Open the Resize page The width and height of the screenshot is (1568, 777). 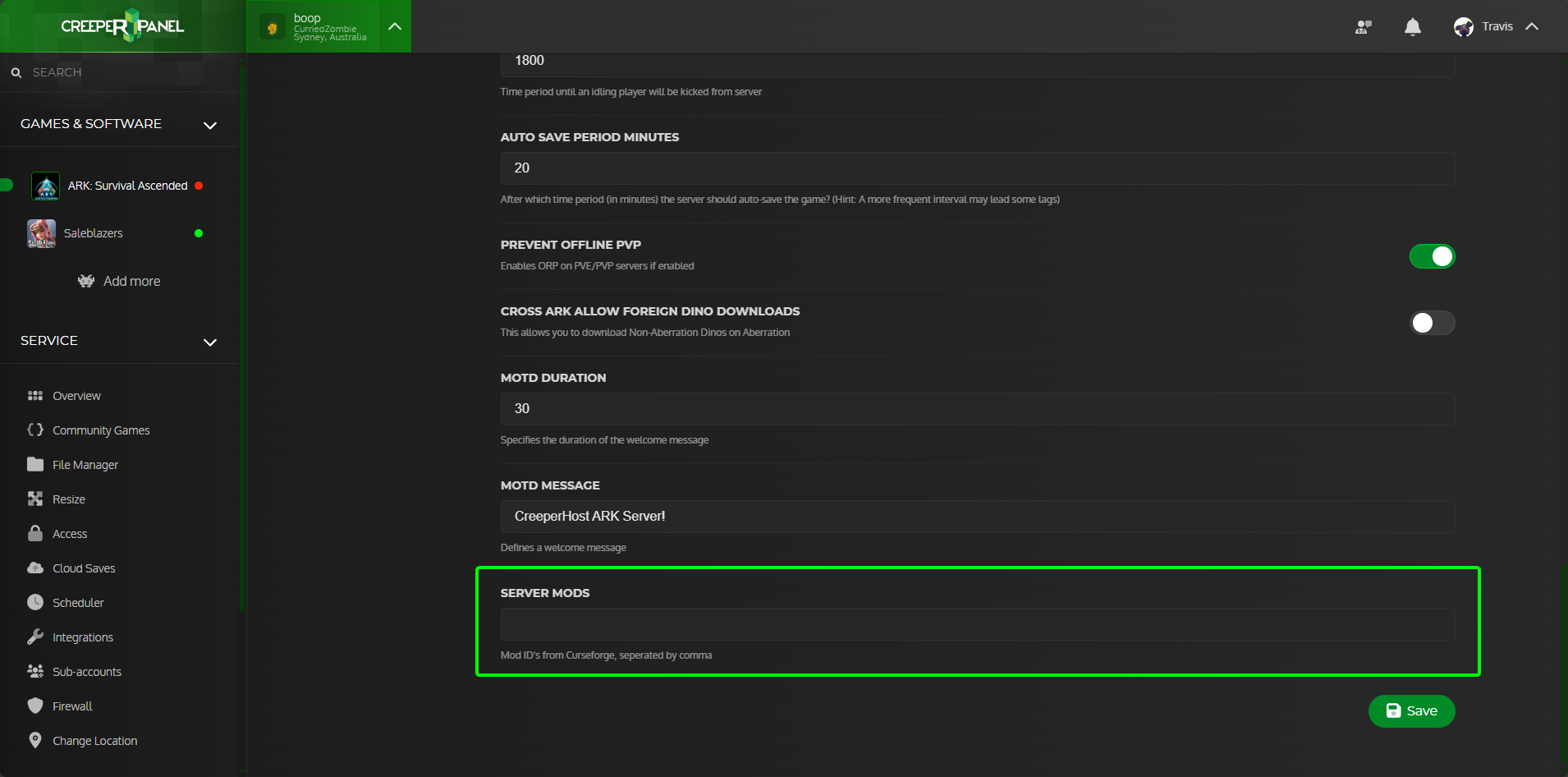69,499
